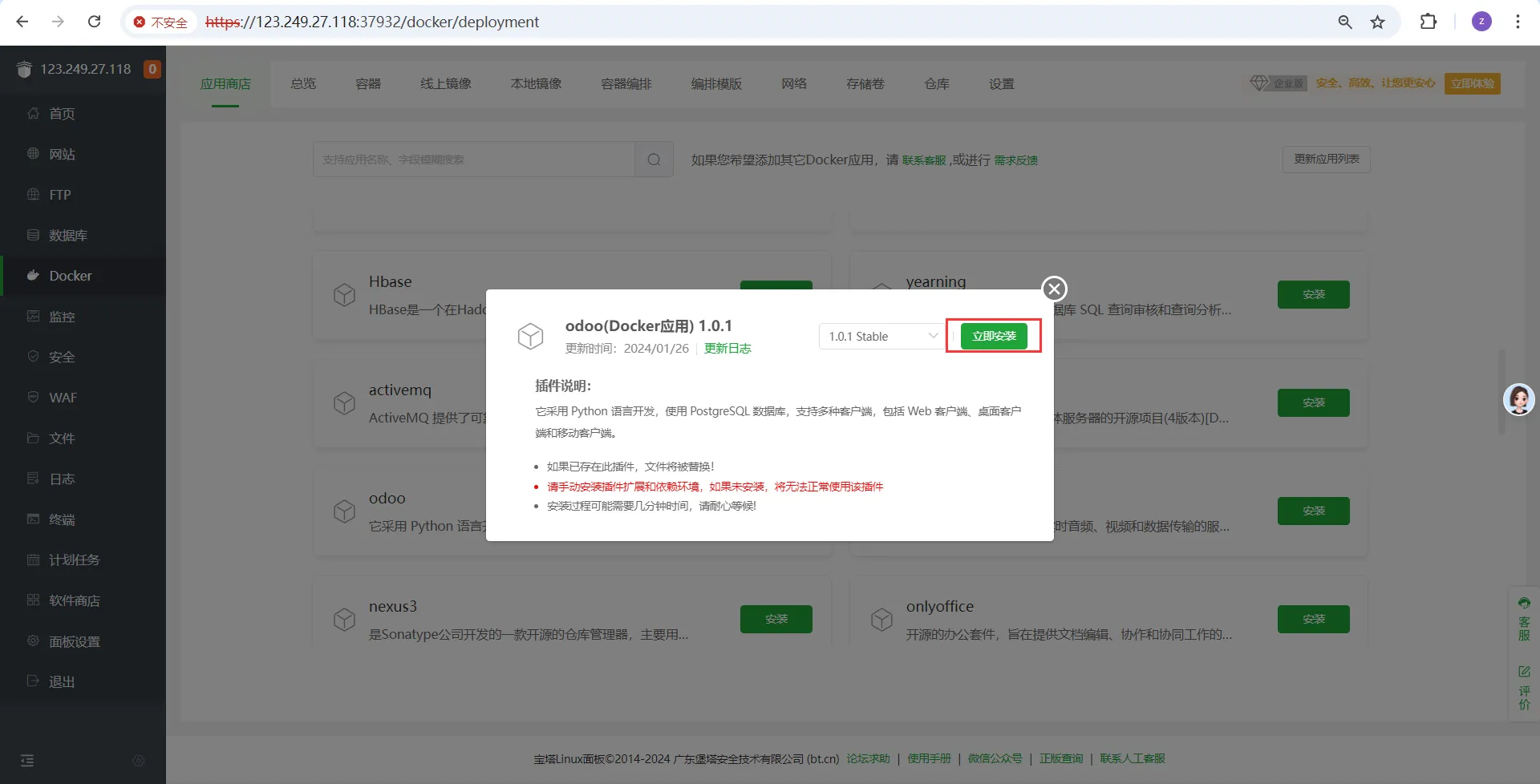The width and height of the screenshot is (1540, 784).
Task: Switch to the 编排模版 tab
Action: point(717,84)
